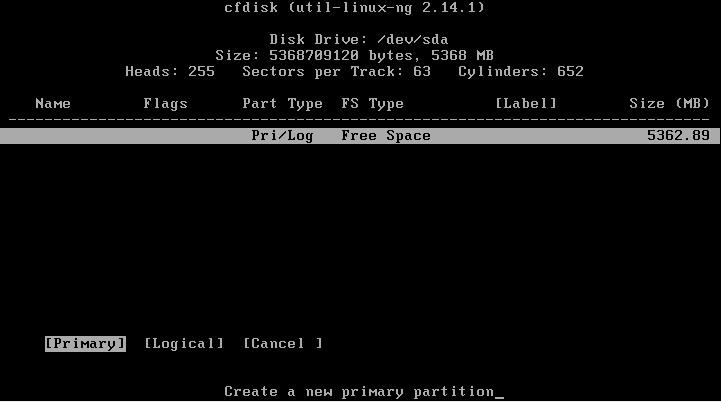Click the FS Type column header

(372, 103)
